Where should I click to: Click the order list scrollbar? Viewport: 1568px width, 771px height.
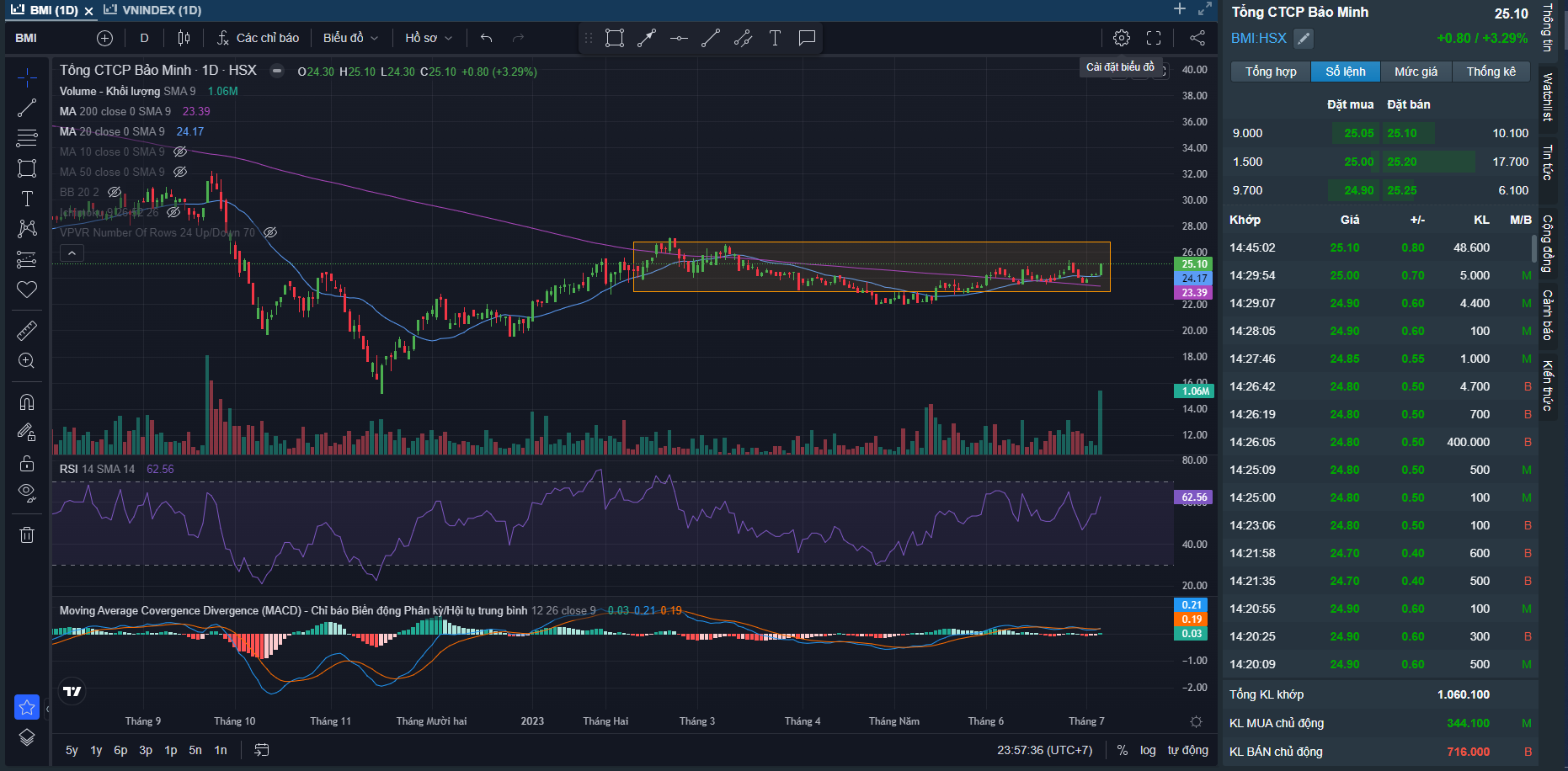(x=1533, y=248)
